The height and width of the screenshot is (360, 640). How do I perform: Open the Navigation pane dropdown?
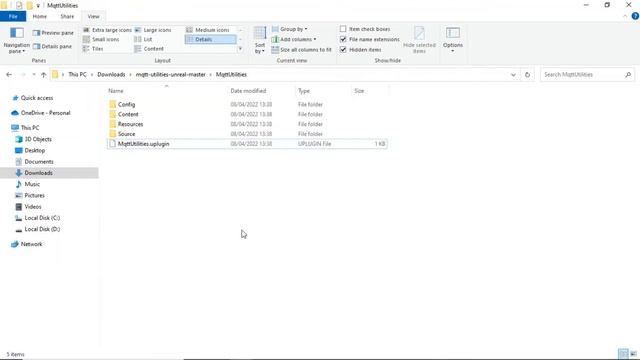16,41
